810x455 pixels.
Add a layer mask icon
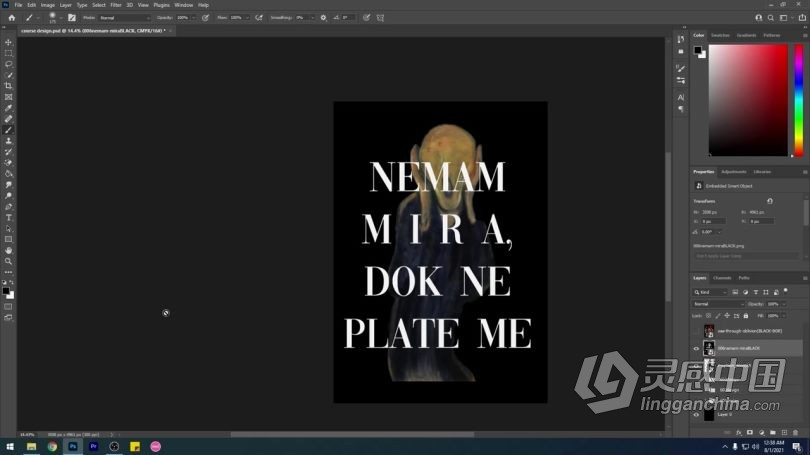tap(750, 432)
